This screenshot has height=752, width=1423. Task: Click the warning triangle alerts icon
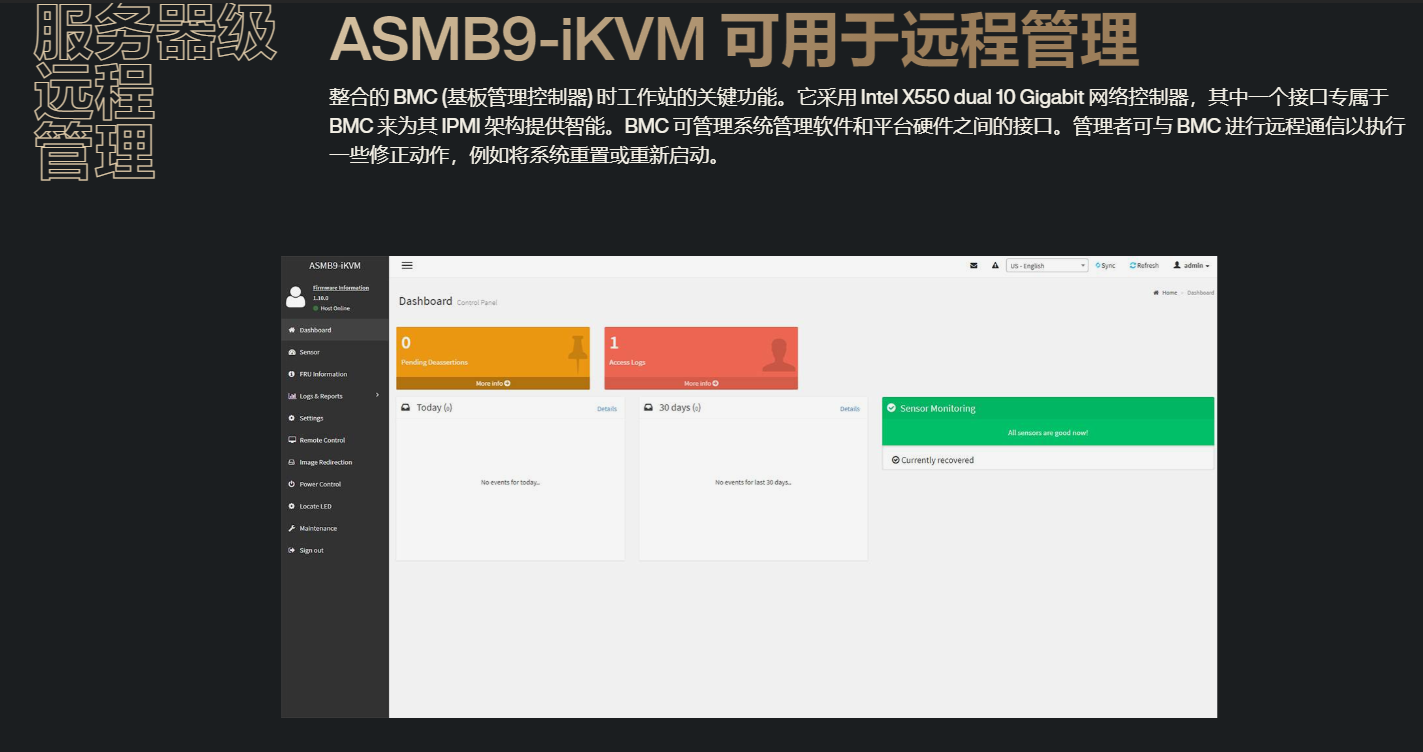pyautogui.click(x=995, y=266)
